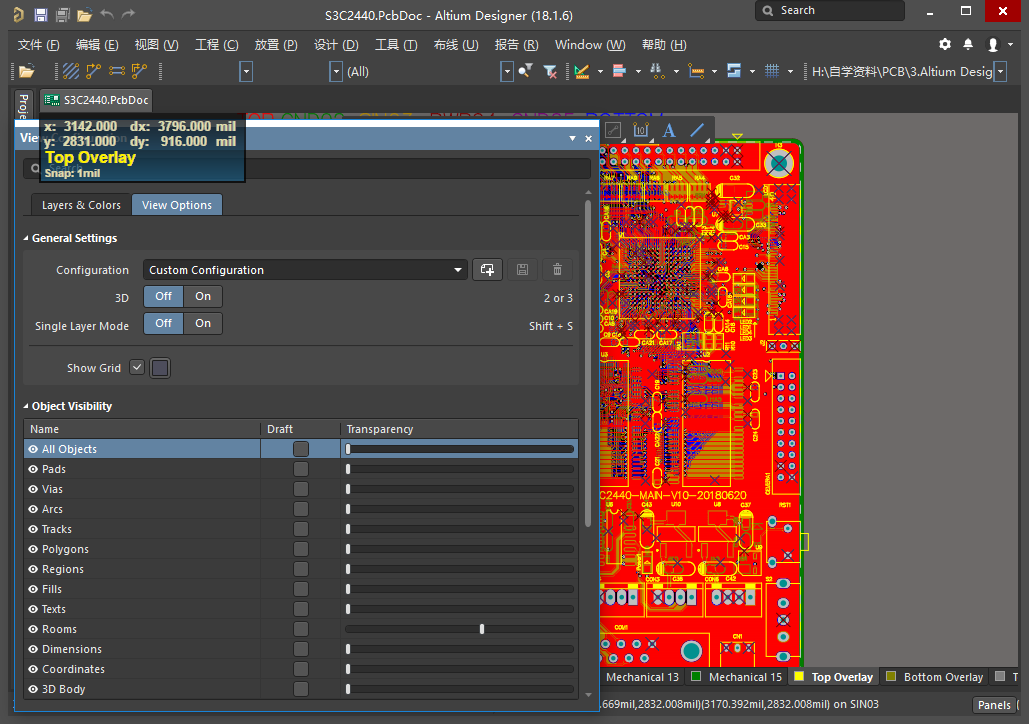Toggle Draft checkbox for Pads
The image size is (1029, 724).
click(301, 469)
